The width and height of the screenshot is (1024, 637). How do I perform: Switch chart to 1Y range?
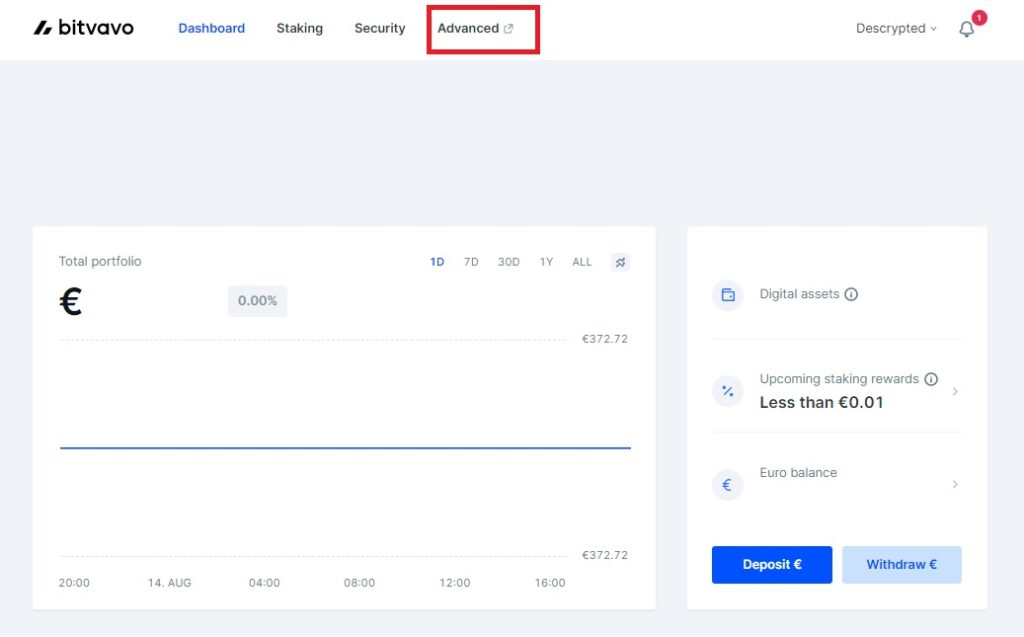click(x=546, y=262)
